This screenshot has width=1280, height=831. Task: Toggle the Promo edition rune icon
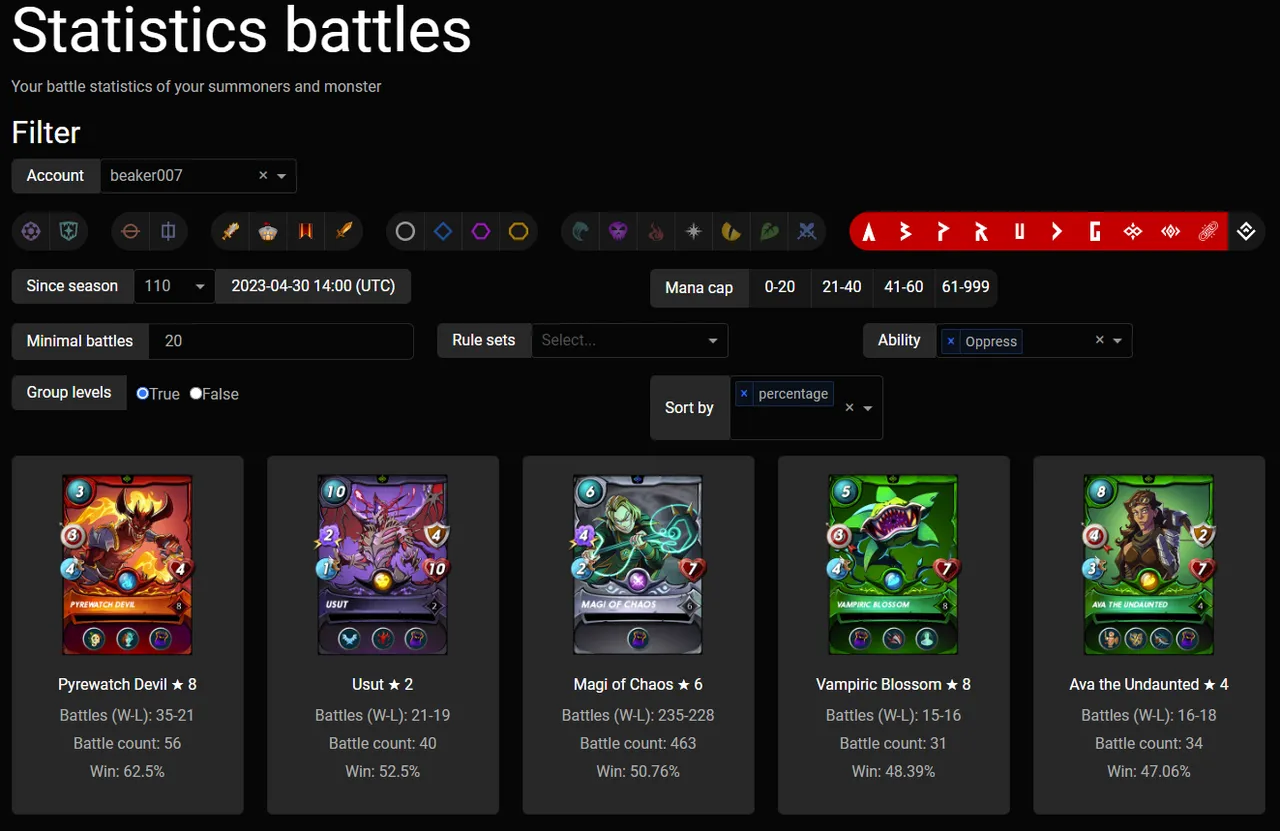pos(944,232)
